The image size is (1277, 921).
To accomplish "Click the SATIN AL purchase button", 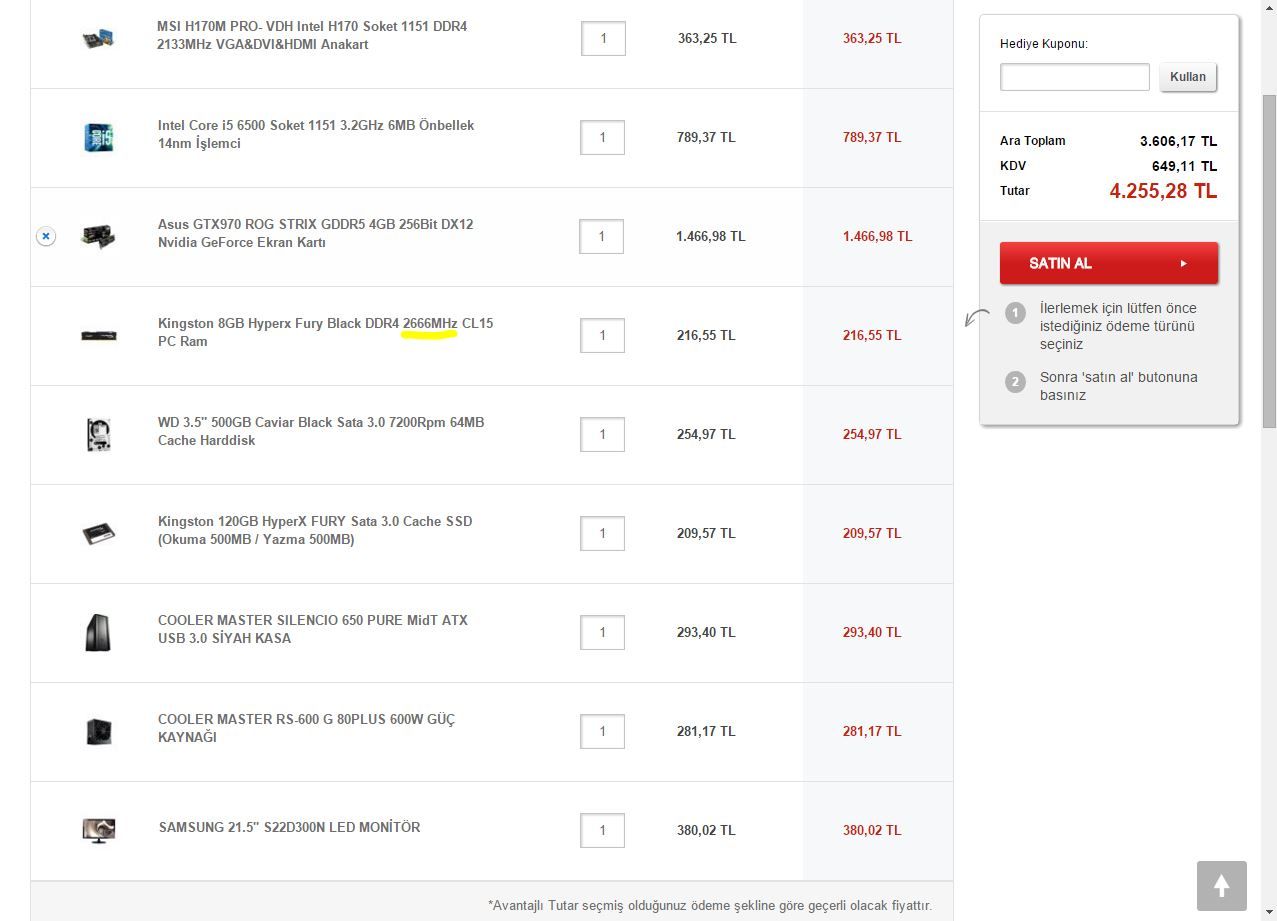I will click(1109, 263).
